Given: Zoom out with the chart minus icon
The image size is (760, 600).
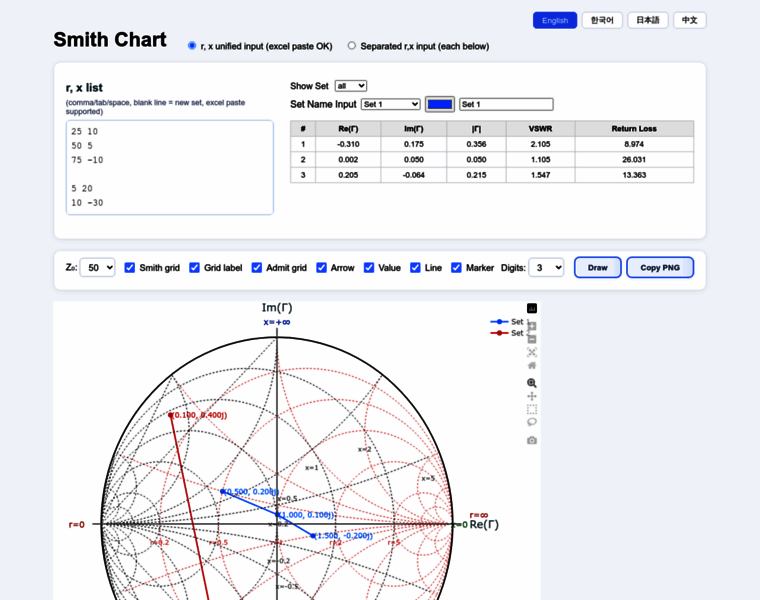Looking at the screenshot, I should pyautogui.click(x=532, y=339).
